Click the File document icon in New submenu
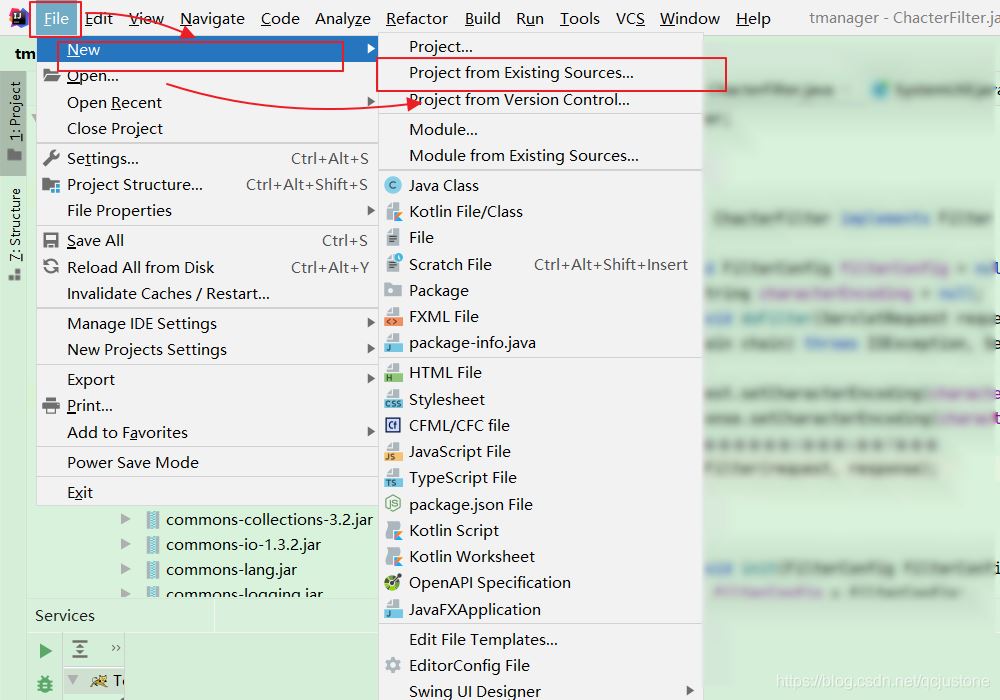This screenshot has width=1000, height=700. pyautogui.click(x=393, y=238)
